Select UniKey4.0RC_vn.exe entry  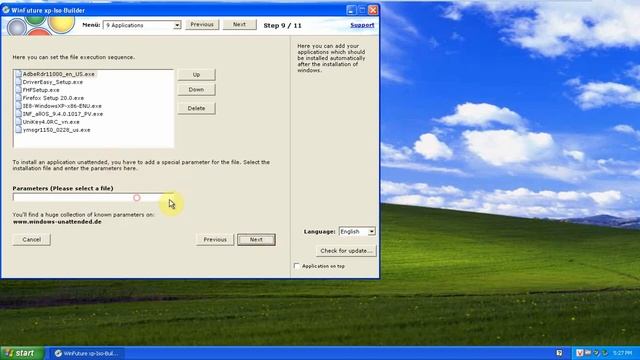pos(51,122)
